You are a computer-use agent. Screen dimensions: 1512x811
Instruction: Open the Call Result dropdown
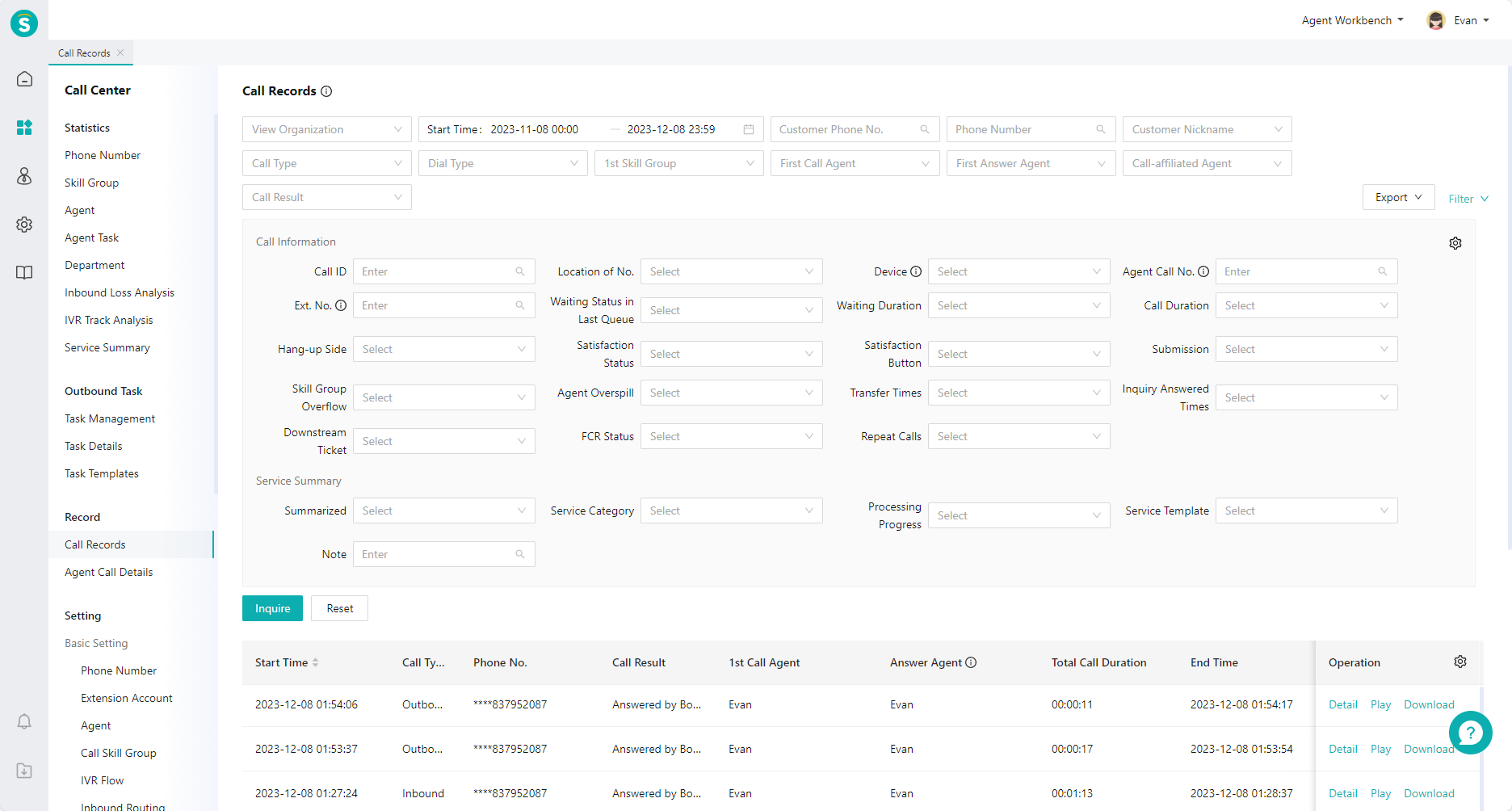click(x=327, y=197)
